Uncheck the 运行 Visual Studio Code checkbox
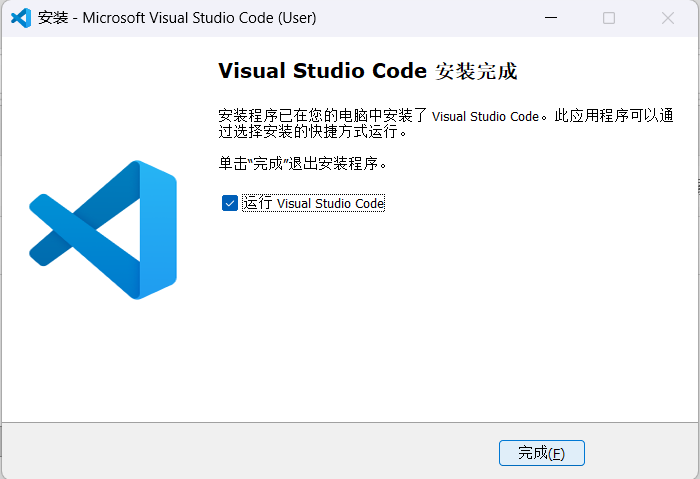The width and height of the screenshot is (700, 479). coord(230,203)
